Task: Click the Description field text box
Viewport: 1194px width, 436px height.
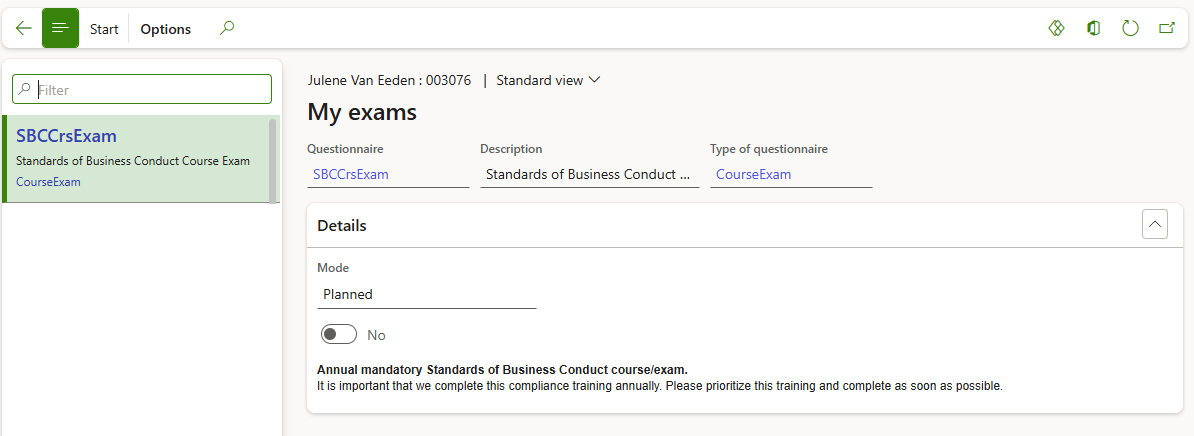Action: (589, 175)
